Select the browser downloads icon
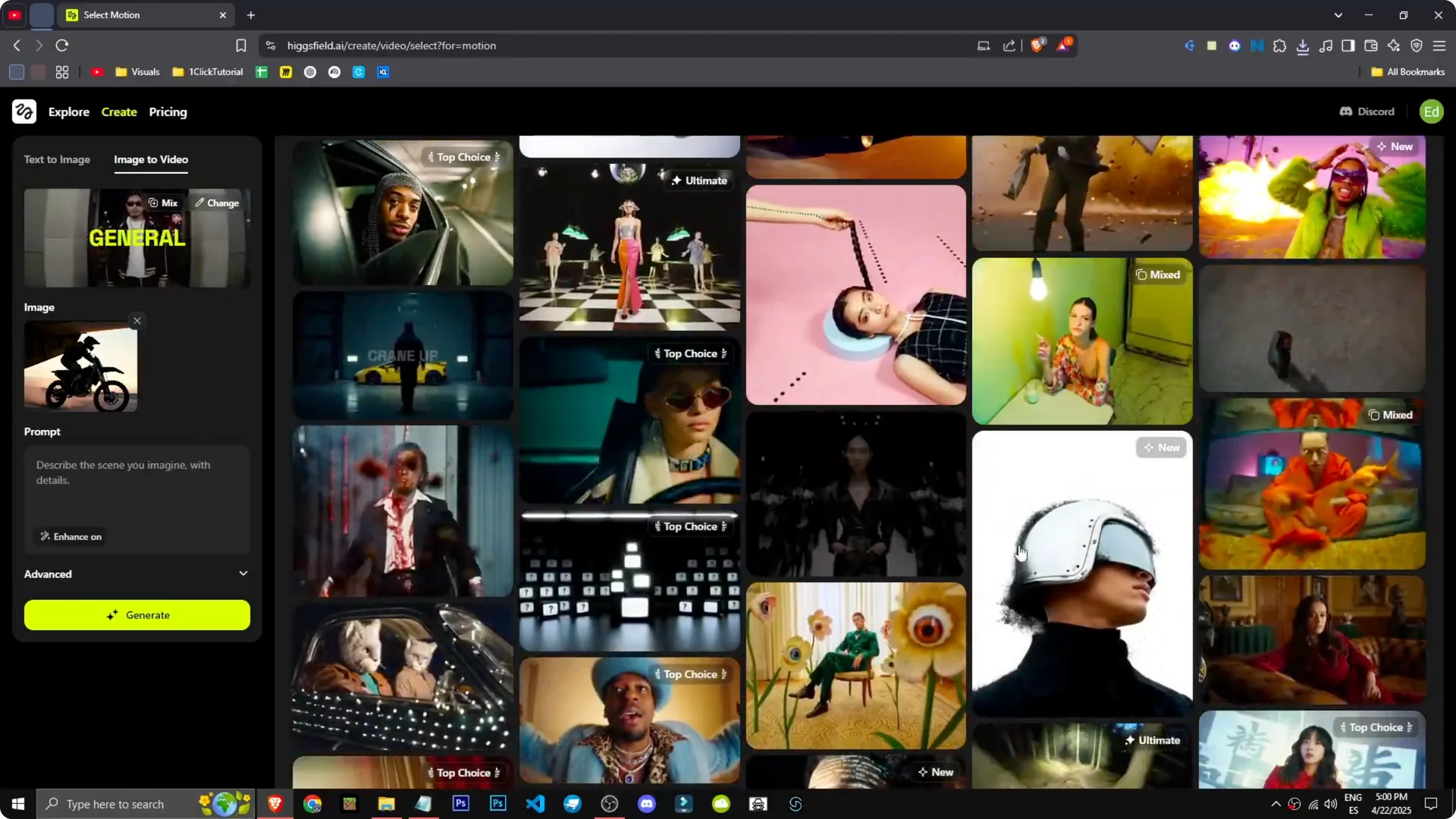 1304,45
